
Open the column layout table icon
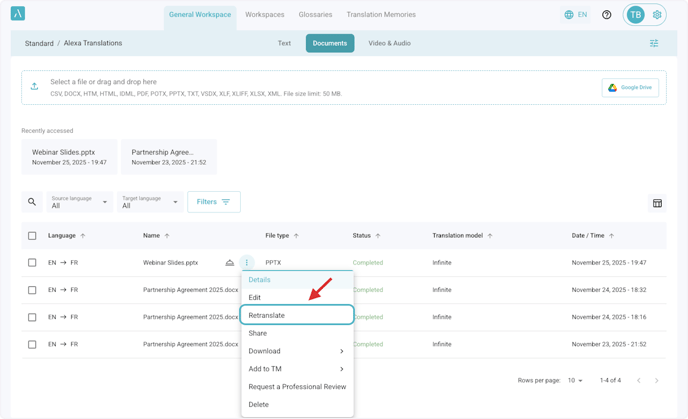click(657, 203)
